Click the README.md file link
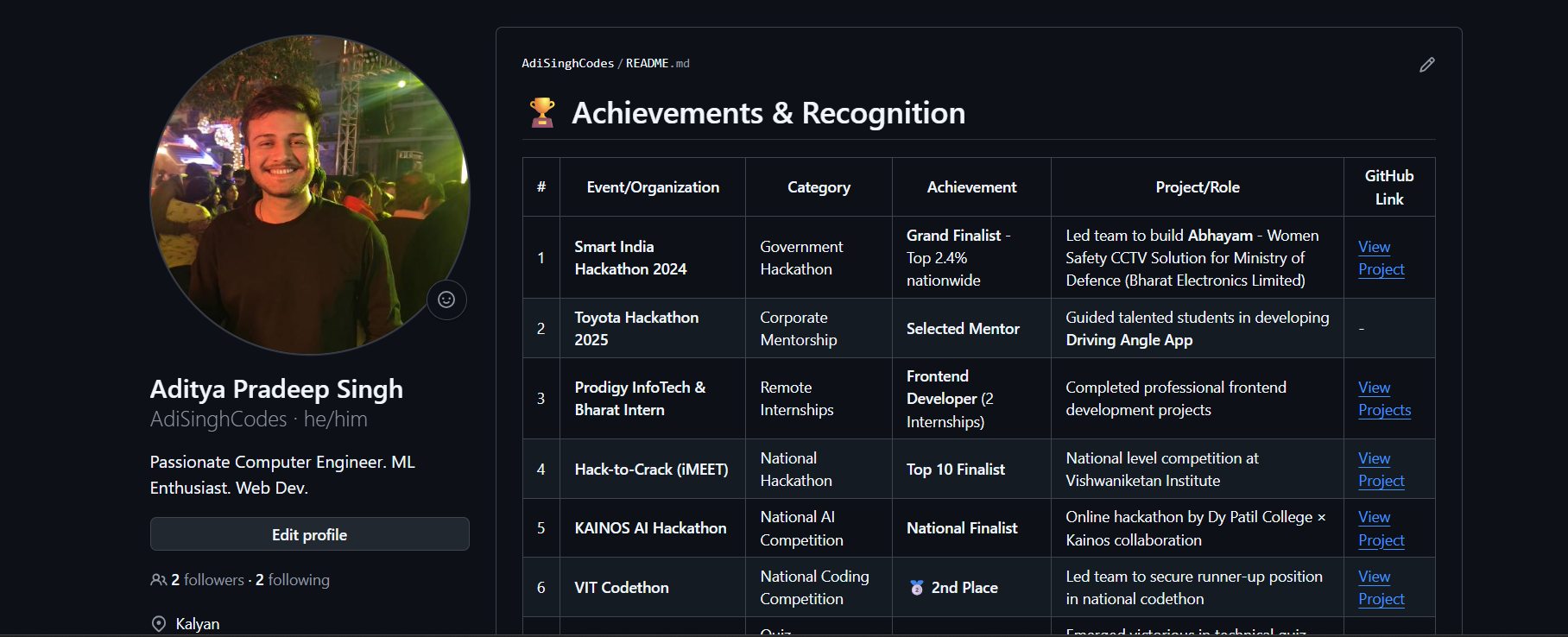This screenshot has width=1568, height=637. 657,64
